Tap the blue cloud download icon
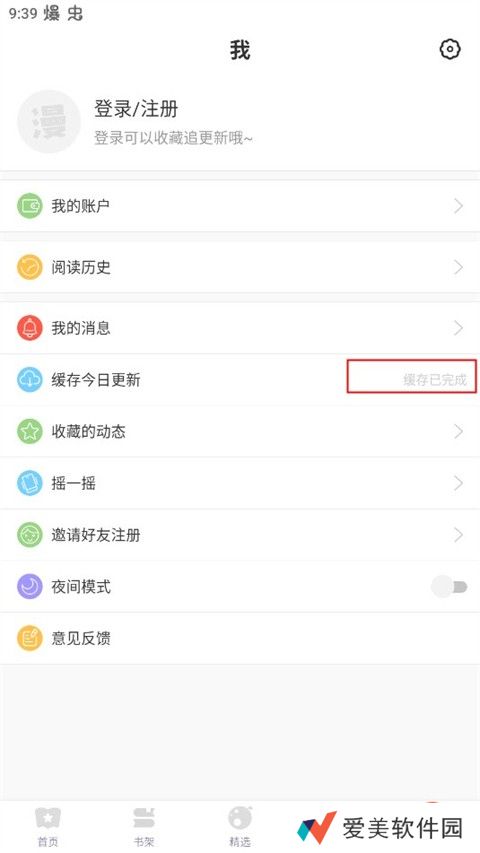480x853 pixels. 29,380
